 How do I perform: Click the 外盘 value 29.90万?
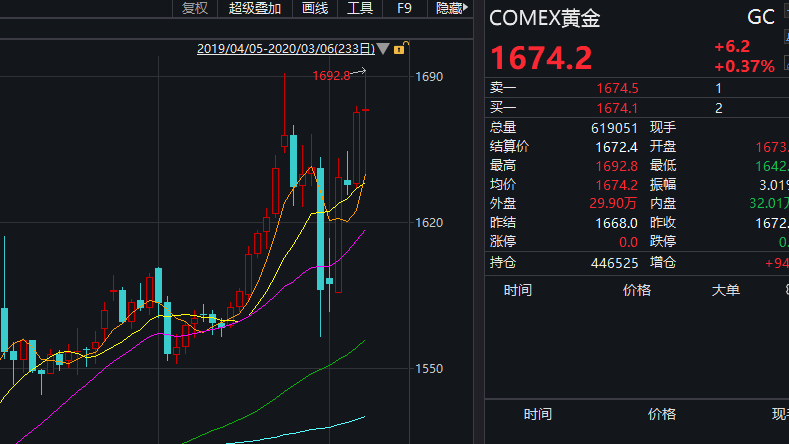pos(613,203)
